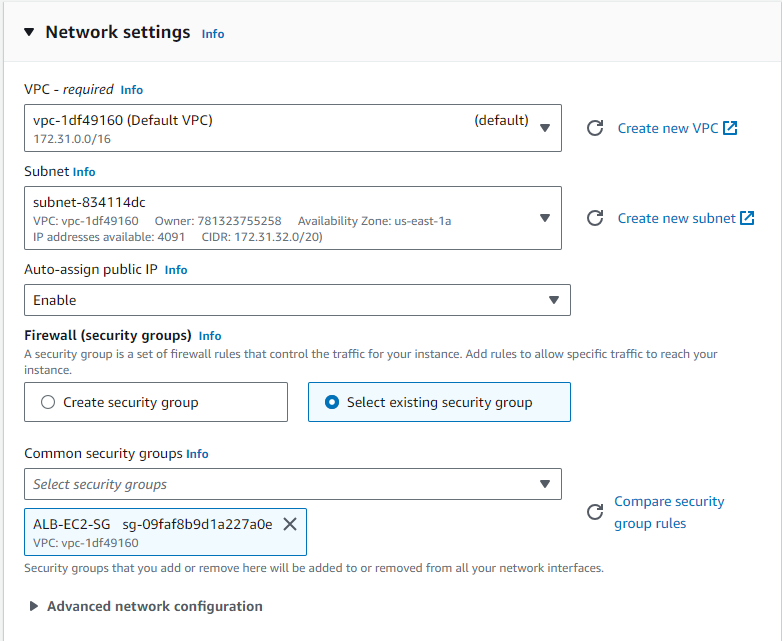The height and width of the screenshot is (641, 782).
Task: Open Info link next to Network settings
Action: [x=213, y=34]
